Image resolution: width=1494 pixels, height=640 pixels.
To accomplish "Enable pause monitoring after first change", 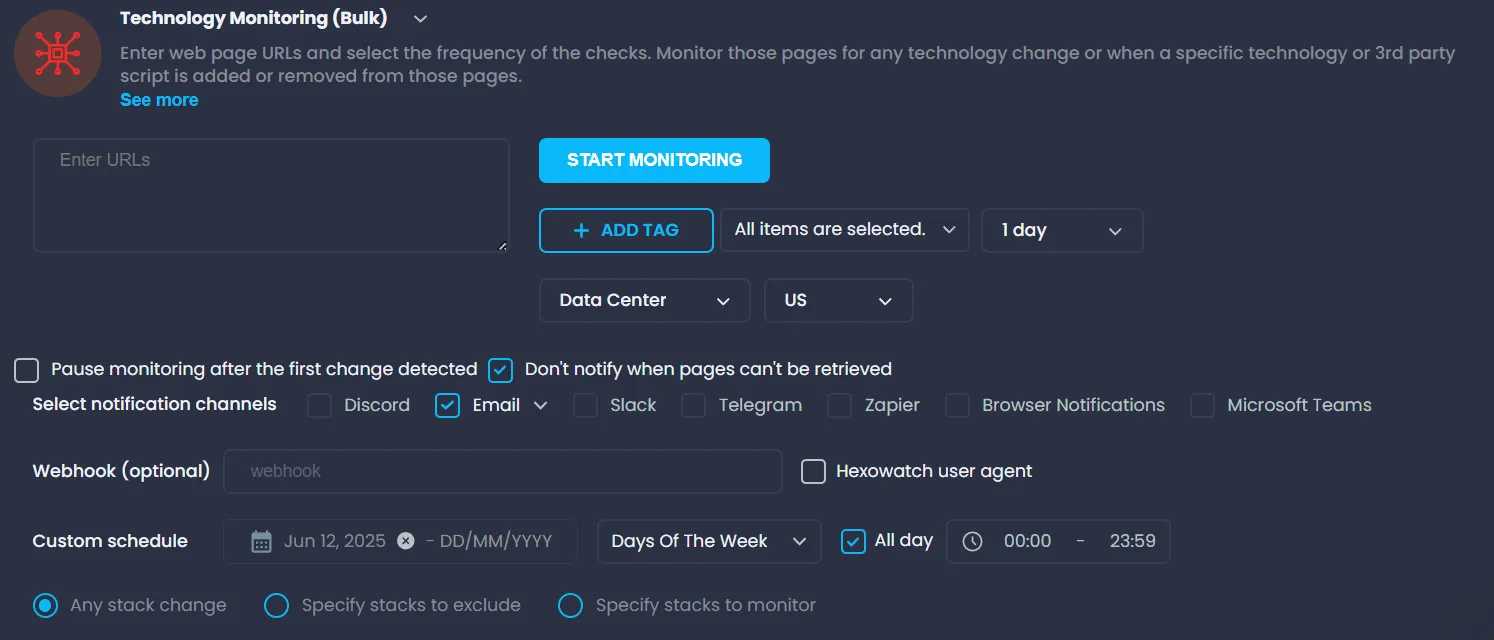I will pos(26,370).
